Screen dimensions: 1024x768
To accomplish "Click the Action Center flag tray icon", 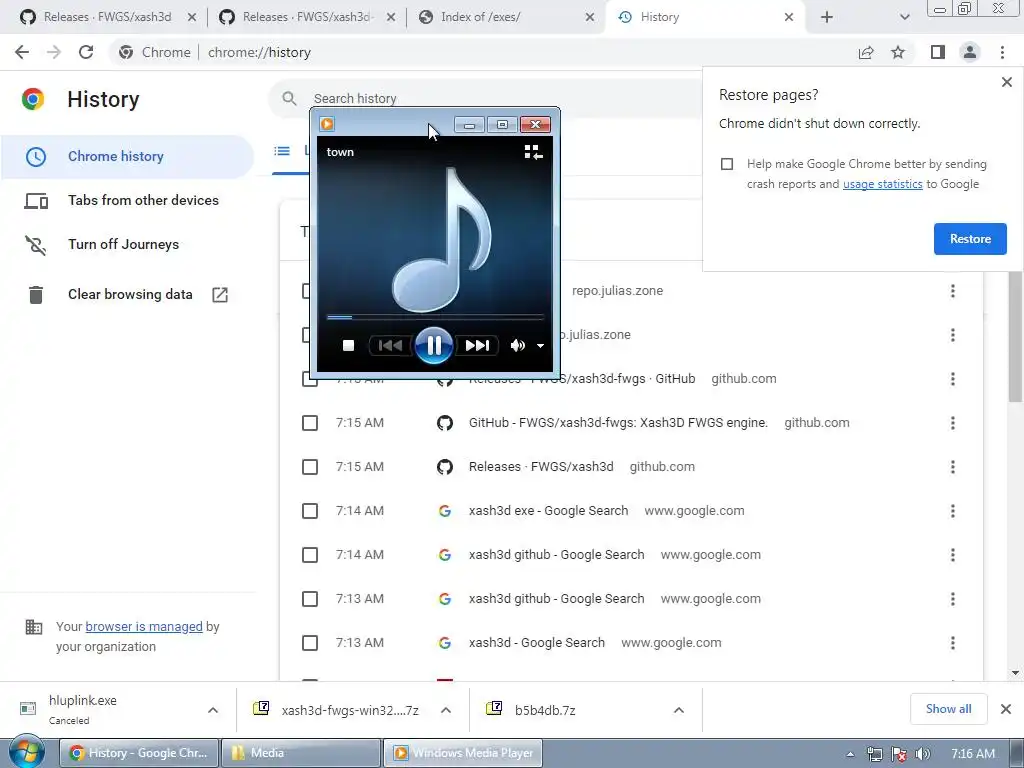I will [x=899, y=754].
